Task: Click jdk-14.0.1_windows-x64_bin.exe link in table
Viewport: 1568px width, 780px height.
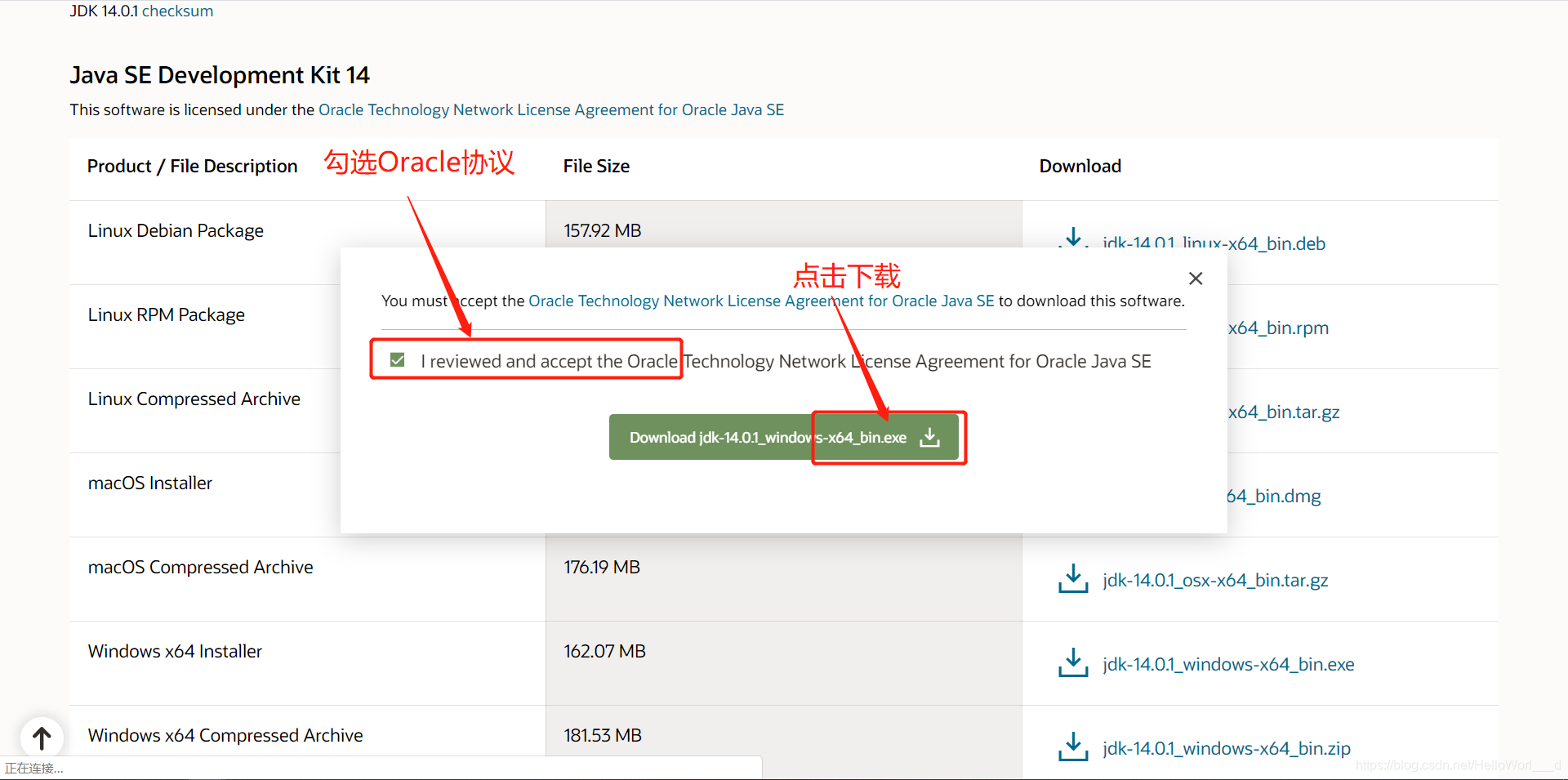Action: coord(1228,664)
